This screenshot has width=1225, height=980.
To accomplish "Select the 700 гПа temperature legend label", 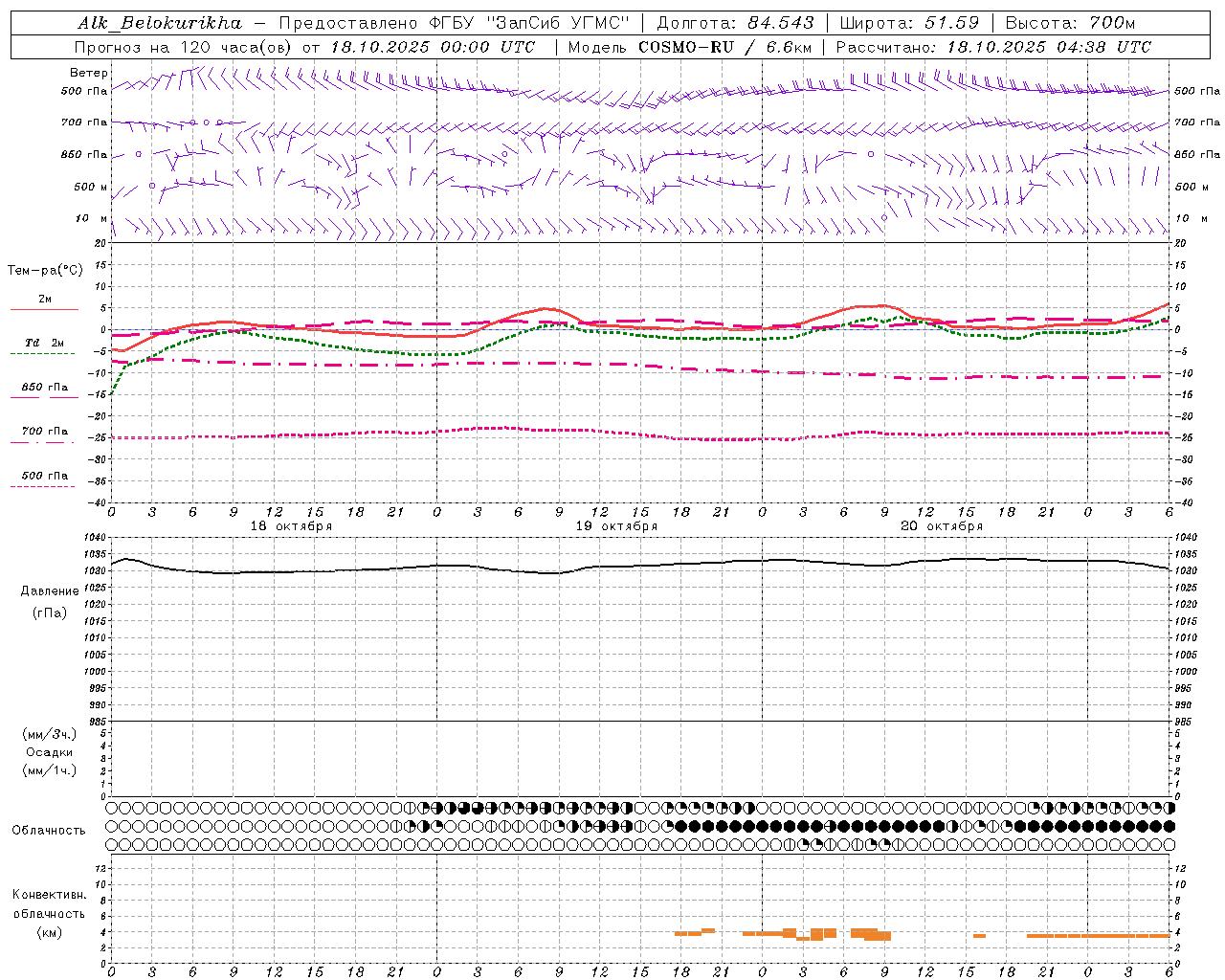I will (x=44, y=432).
